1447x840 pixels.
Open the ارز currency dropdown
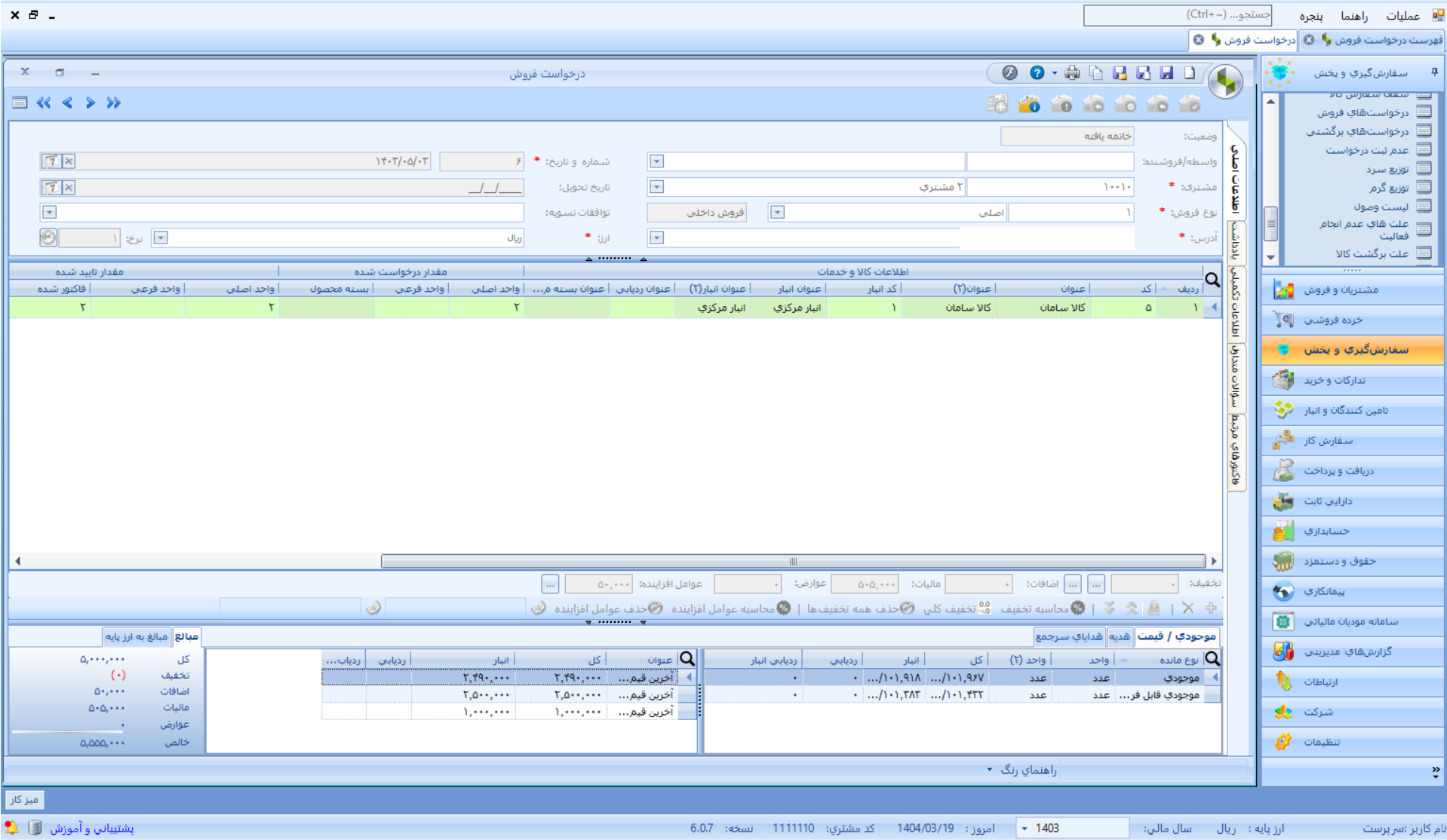[161, 238]
